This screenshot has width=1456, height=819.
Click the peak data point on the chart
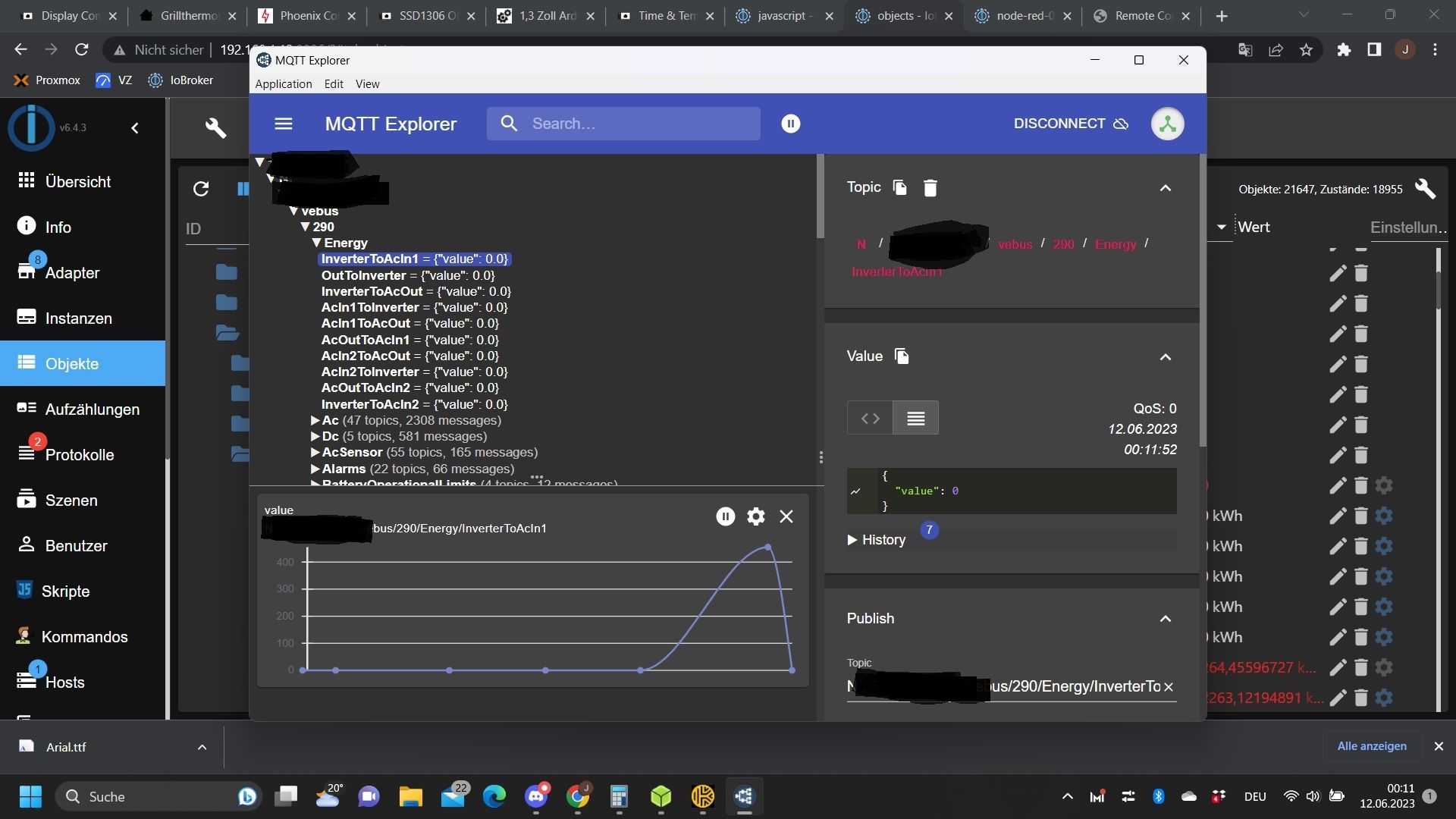tap(767, 547)
